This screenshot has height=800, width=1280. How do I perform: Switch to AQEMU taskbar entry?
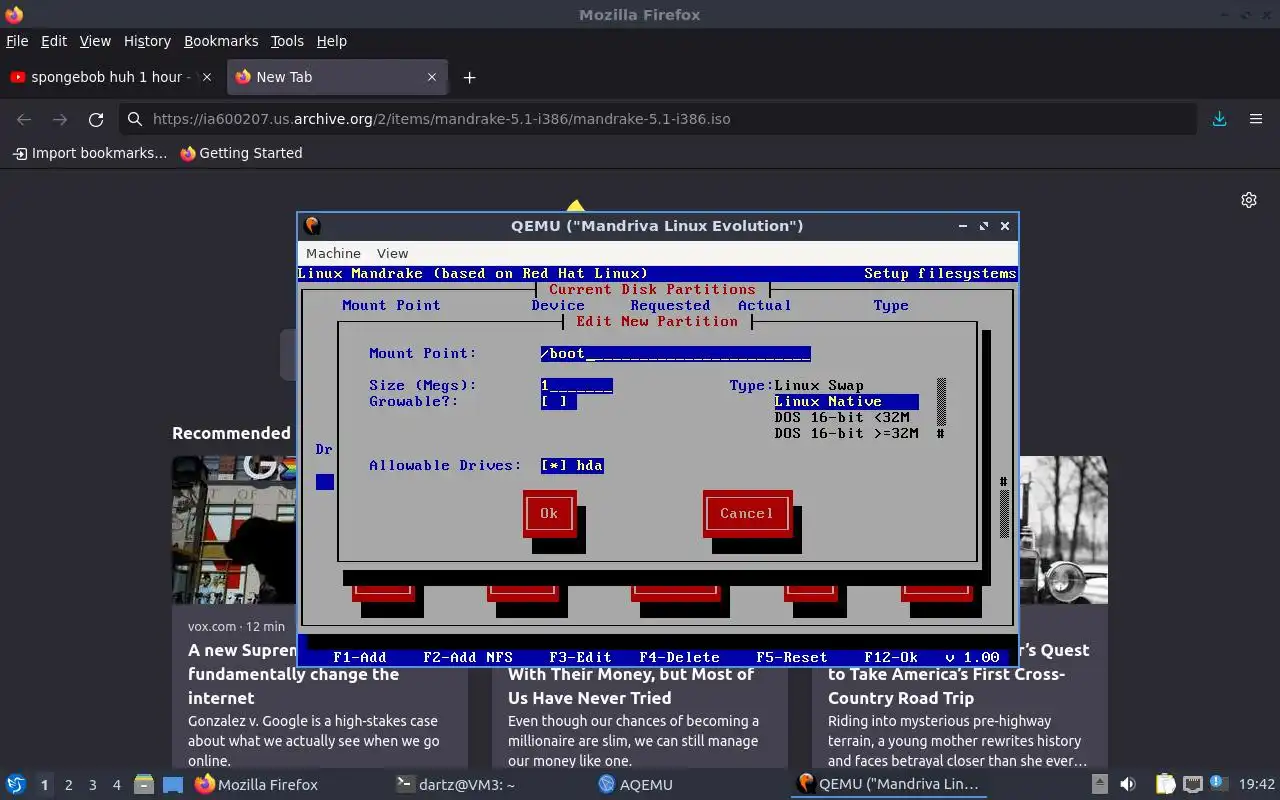point(635,785)
